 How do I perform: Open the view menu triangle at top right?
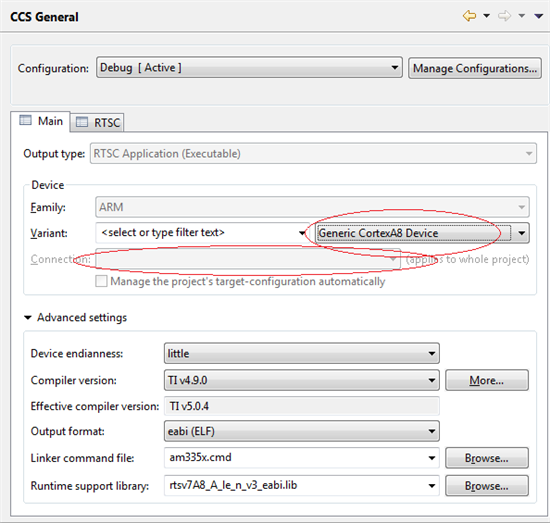click(x=538, y=16)
